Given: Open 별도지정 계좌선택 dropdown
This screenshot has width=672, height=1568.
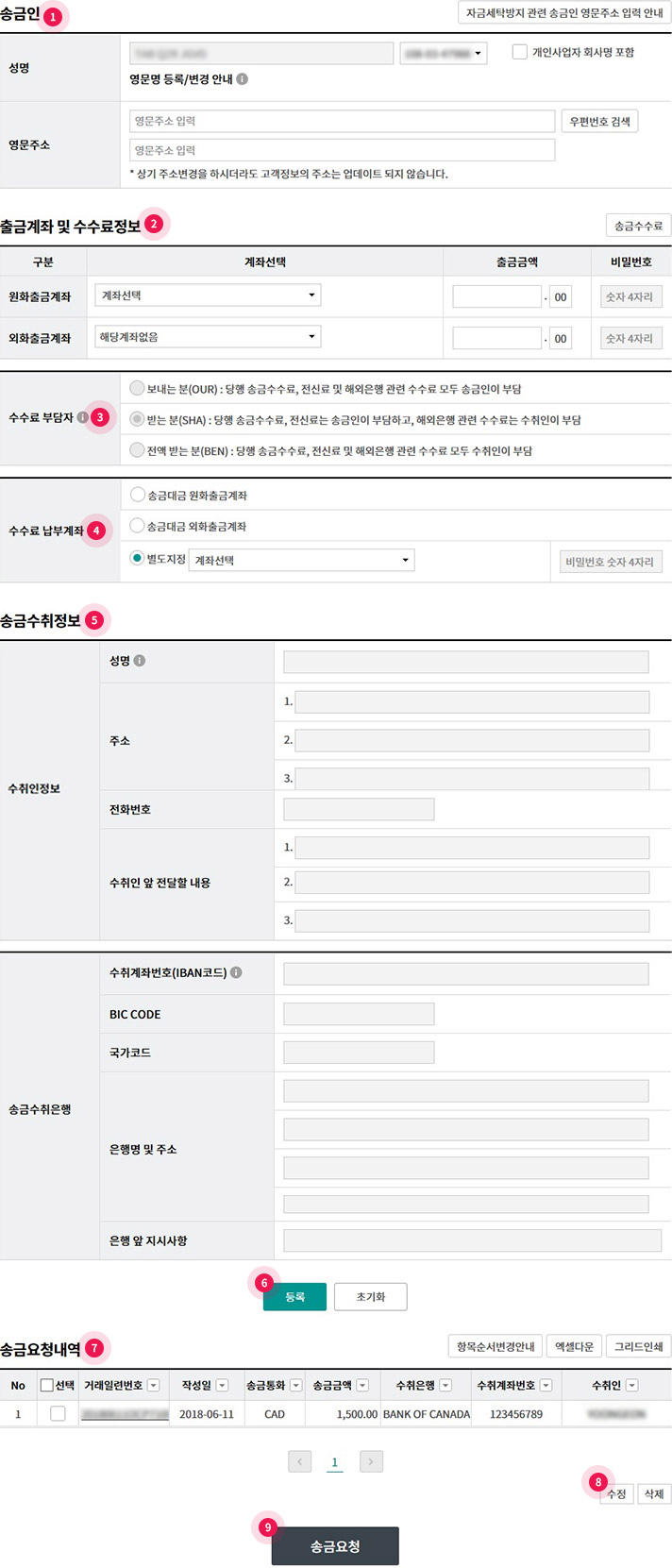Looking at the screenshot, I should pos(301,560).
